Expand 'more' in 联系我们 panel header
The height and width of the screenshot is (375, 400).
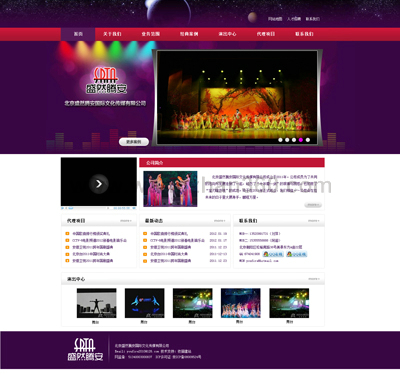click(x=313, y=221)
